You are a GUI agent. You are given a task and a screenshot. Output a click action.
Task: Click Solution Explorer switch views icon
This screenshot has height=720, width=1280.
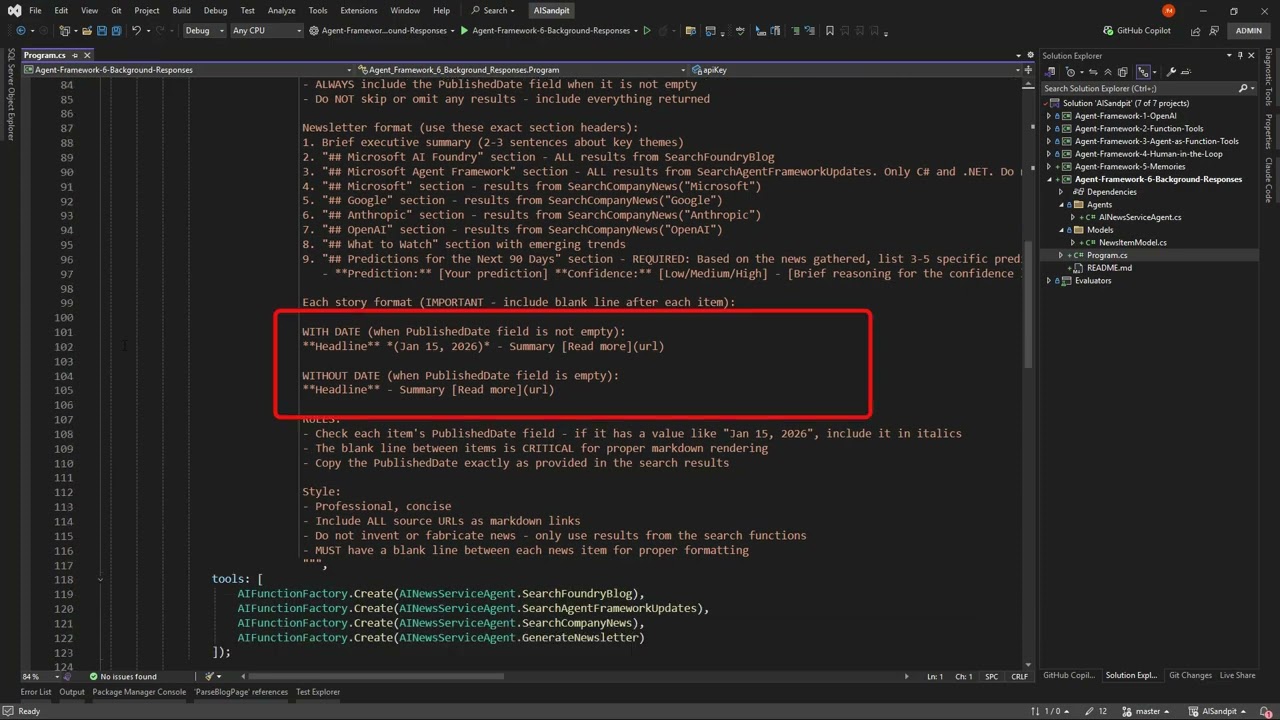(x=1050, y=72)
